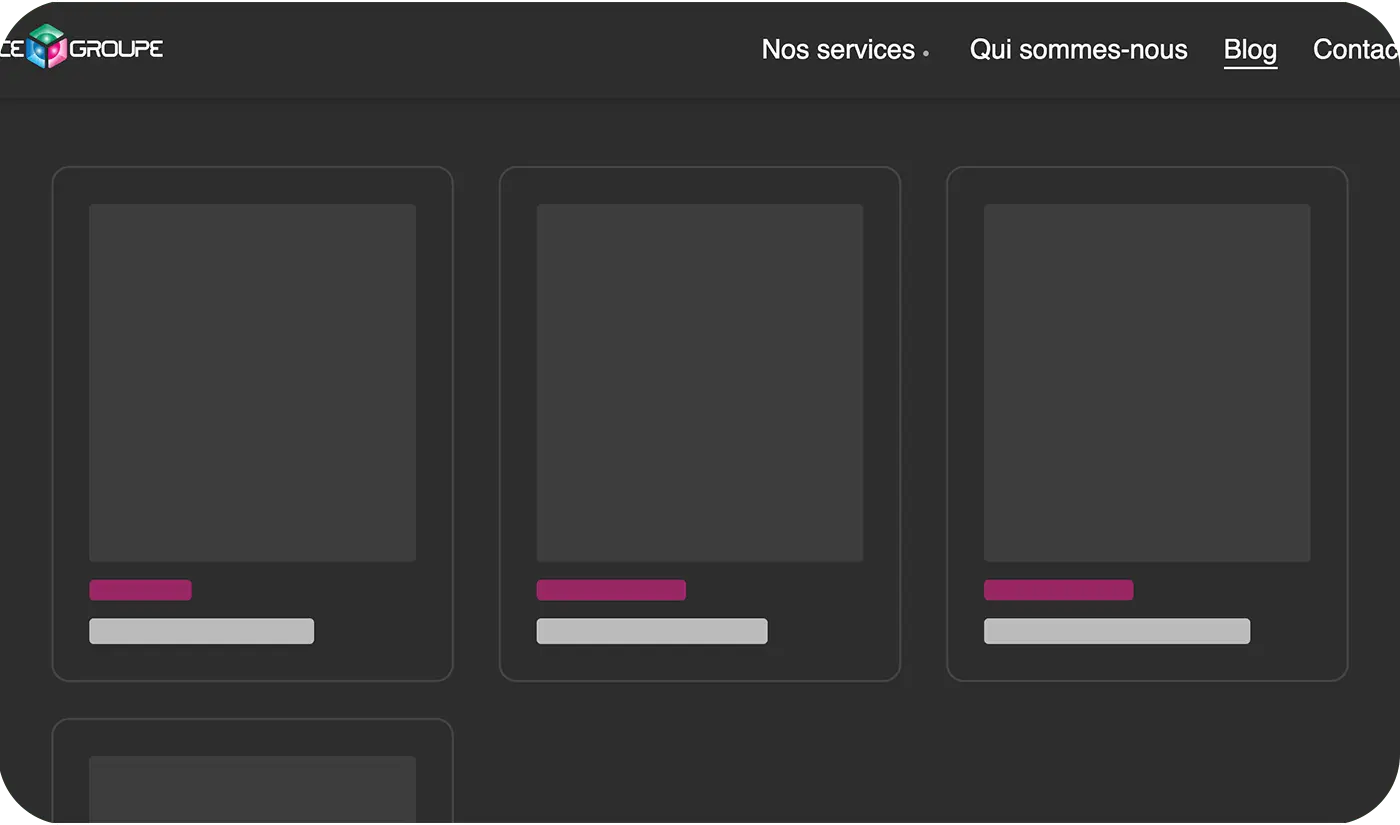Open the Contact page link
The image size is (1400, 825).
click(x=1355, y=50)
